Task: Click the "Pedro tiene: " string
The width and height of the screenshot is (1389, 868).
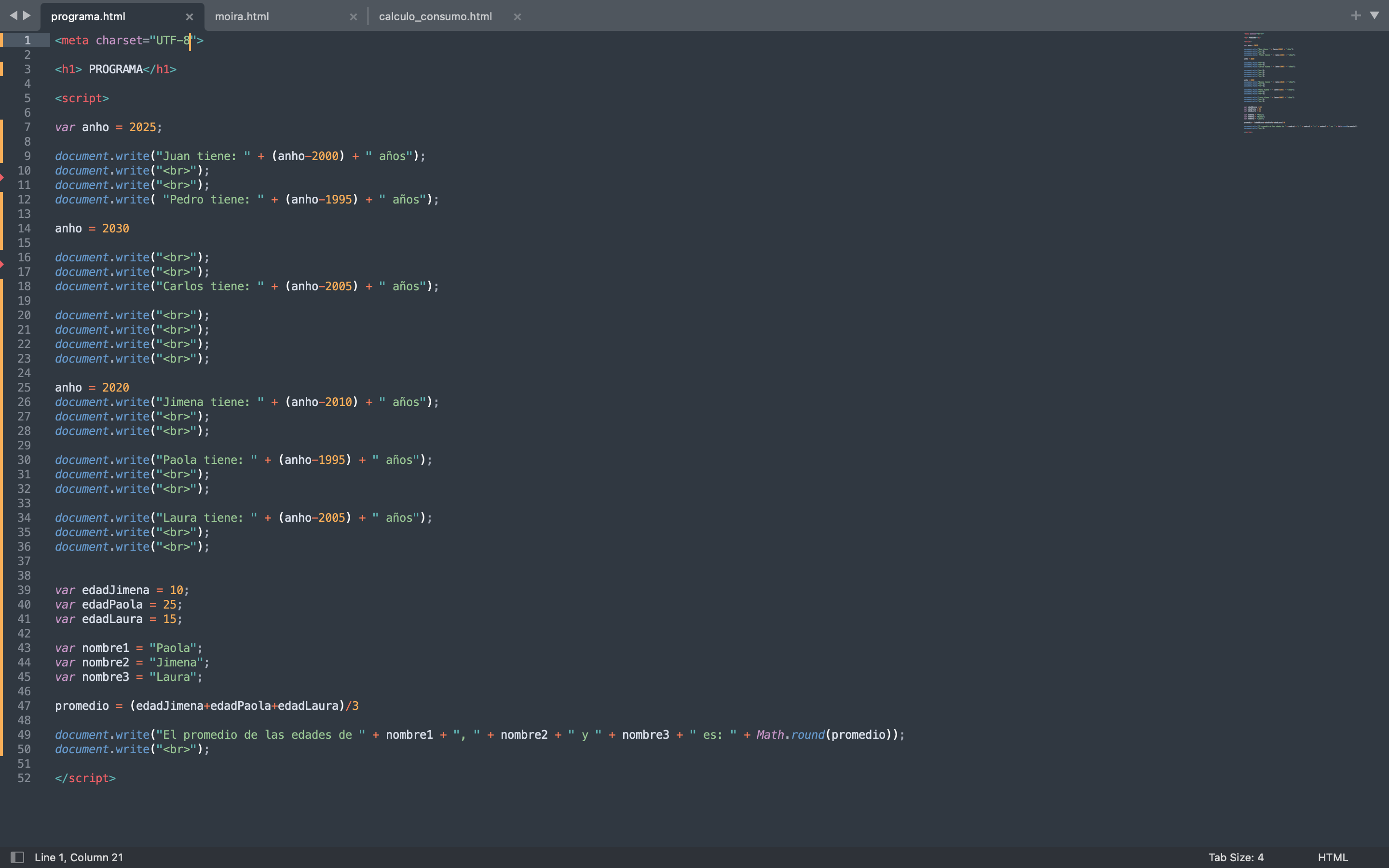Action: [x=214, y=200]
